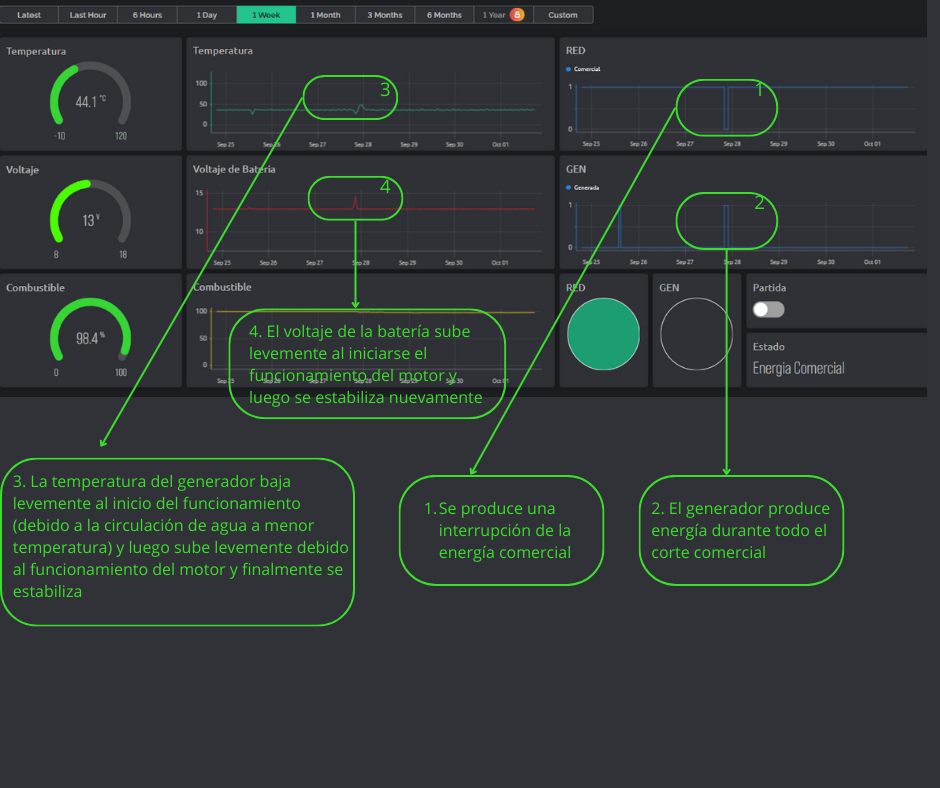Toggle the Generada legend entry in GEN chart
The height and width of the screenshot is (788, 940).
click(x=583, y=188)
